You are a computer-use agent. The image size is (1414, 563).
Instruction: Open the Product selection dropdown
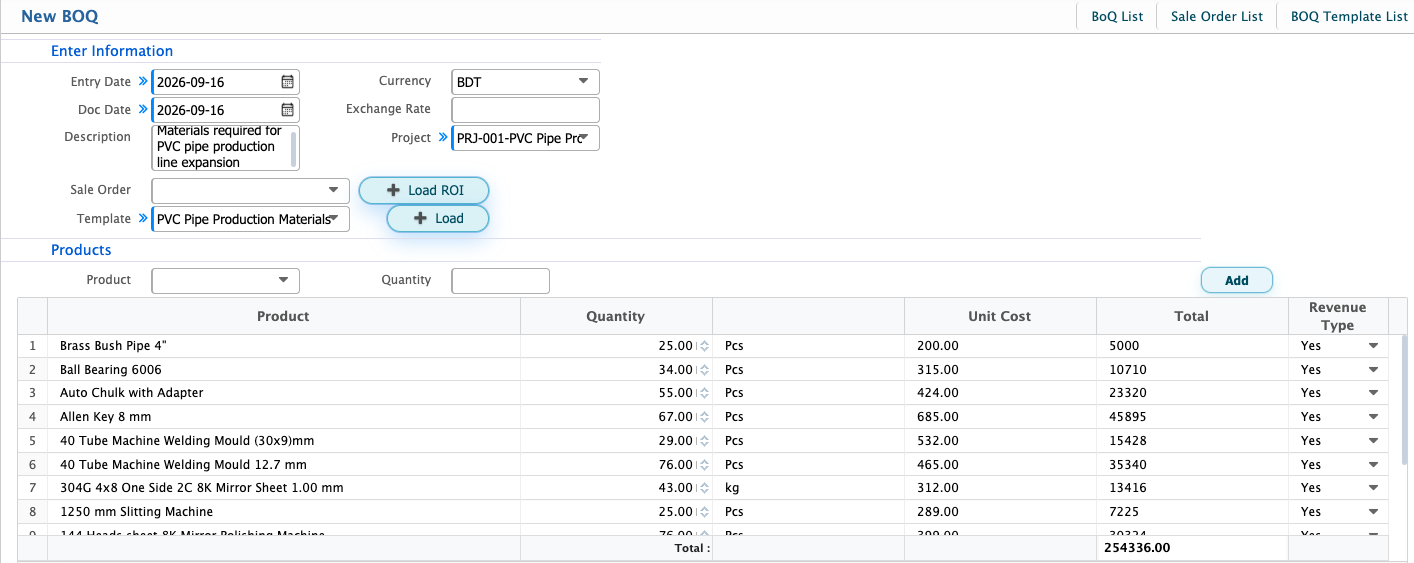(x=225, y=281)
